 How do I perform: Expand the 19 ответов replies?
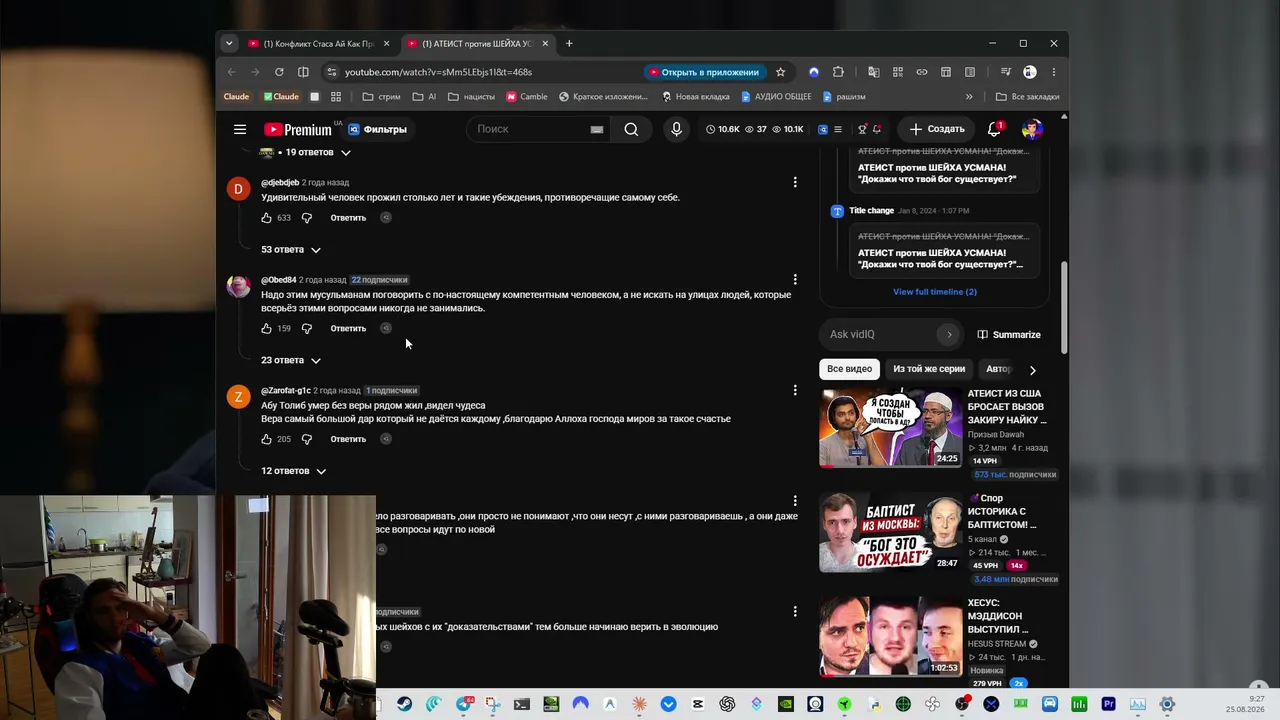318,152
